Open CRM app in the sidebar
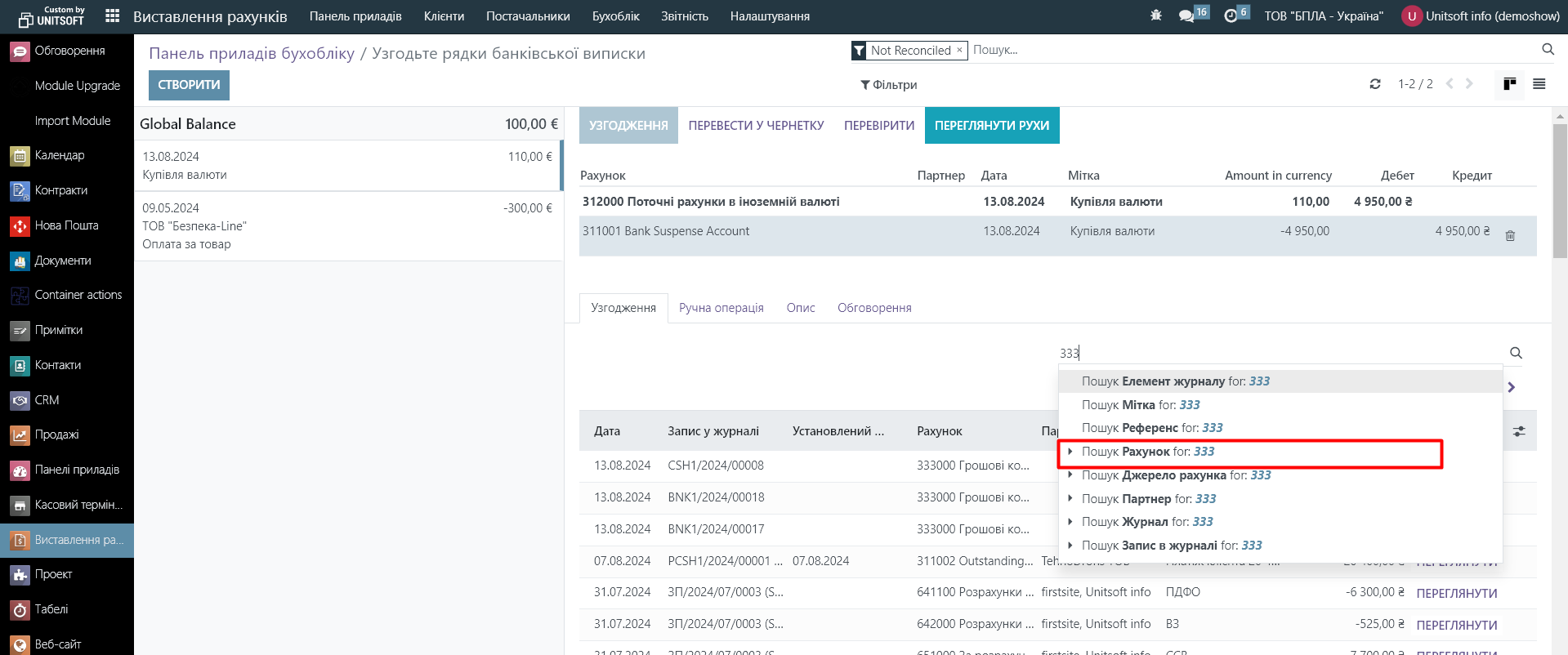The width and height of the screenshot is (1568, 655). 47,400
